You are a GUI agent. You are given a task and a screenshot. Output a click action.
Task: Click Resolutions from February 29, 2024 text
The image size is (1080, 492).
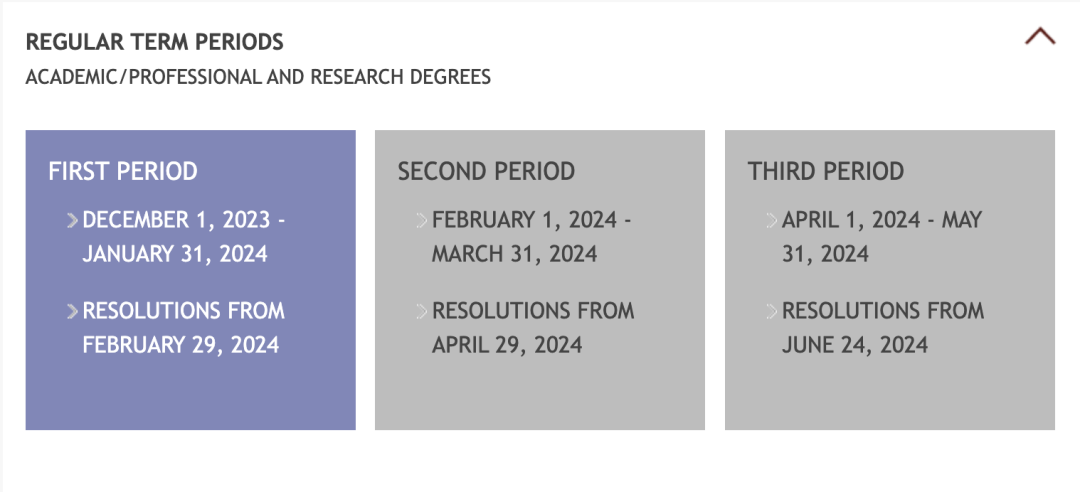click(183, 327)
